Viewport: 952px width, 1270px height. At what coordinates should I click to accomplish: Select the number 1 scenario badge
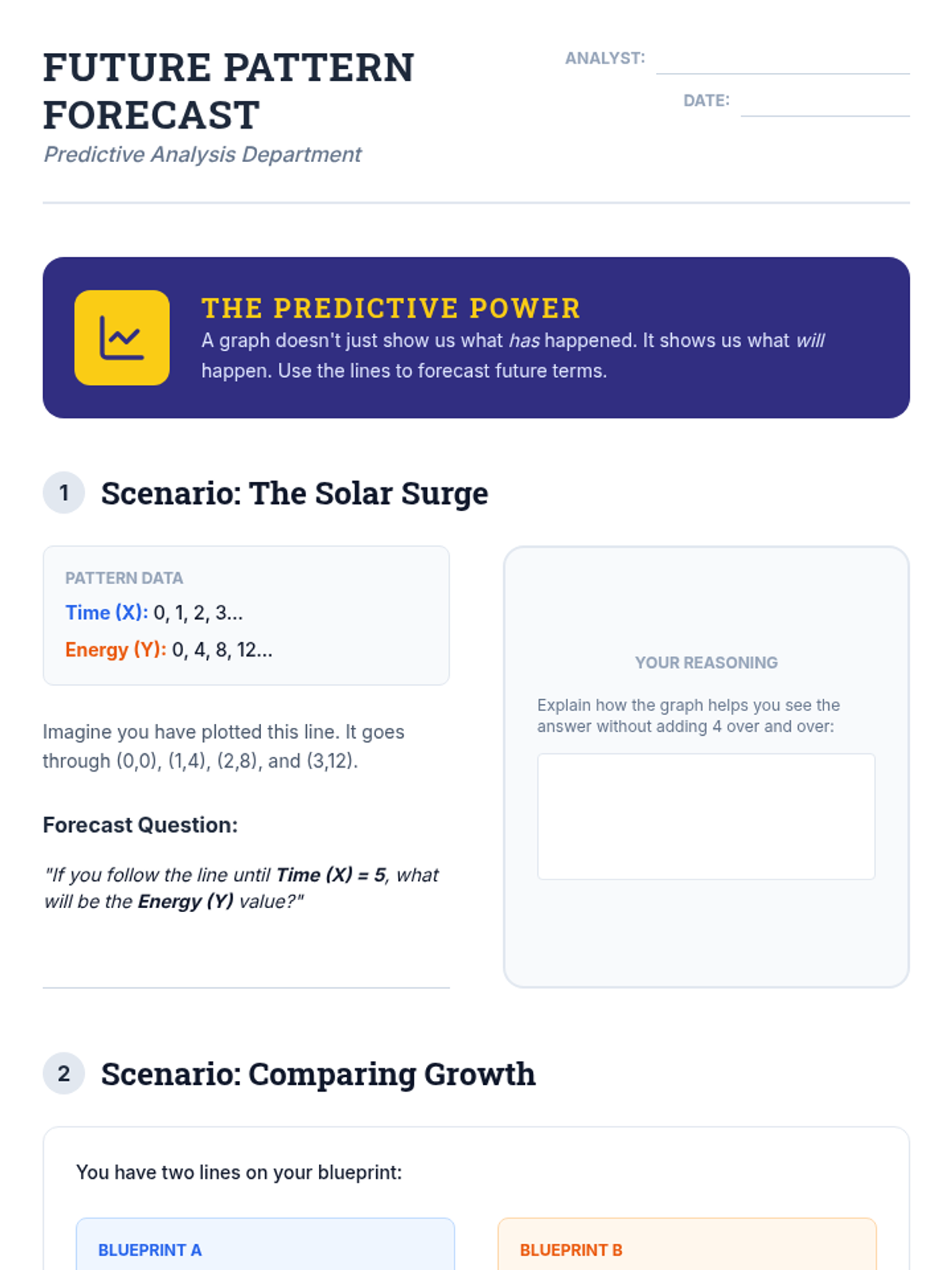tap(63, 493)
